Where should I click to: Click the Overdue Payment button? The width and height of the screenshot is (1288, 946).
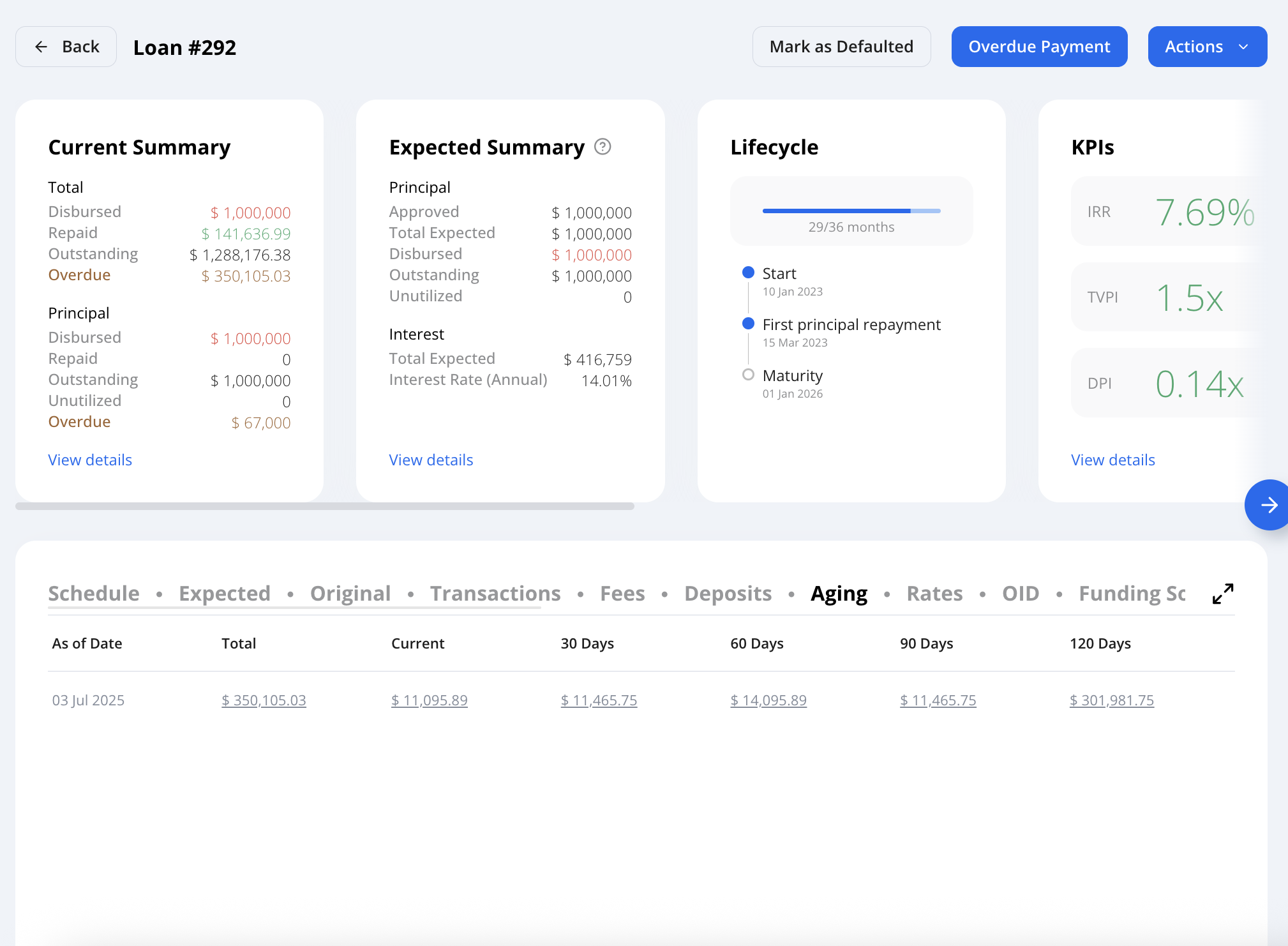point(1039,47)
